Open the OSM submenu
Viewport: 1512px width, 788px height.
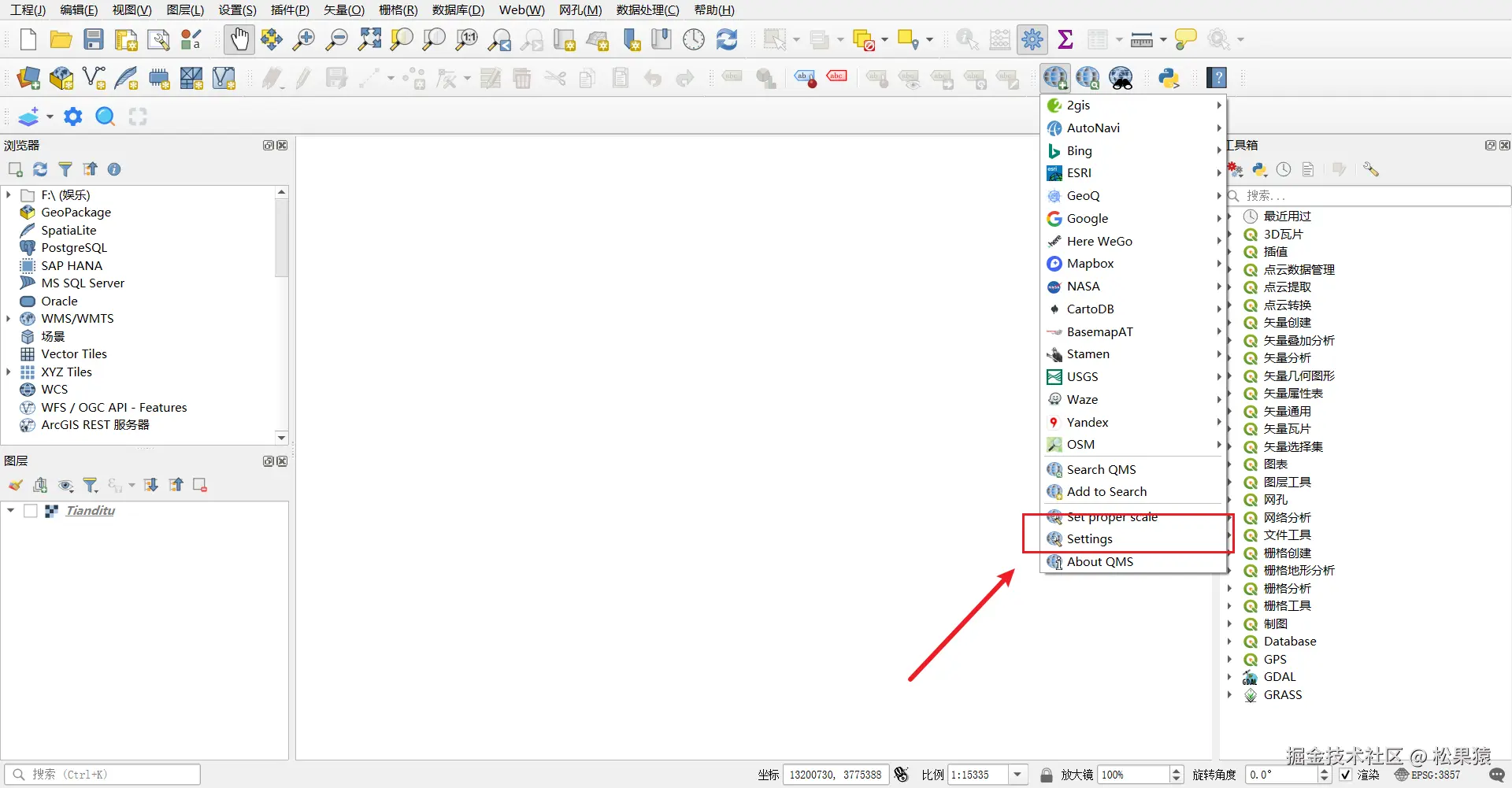point(1134,445)
